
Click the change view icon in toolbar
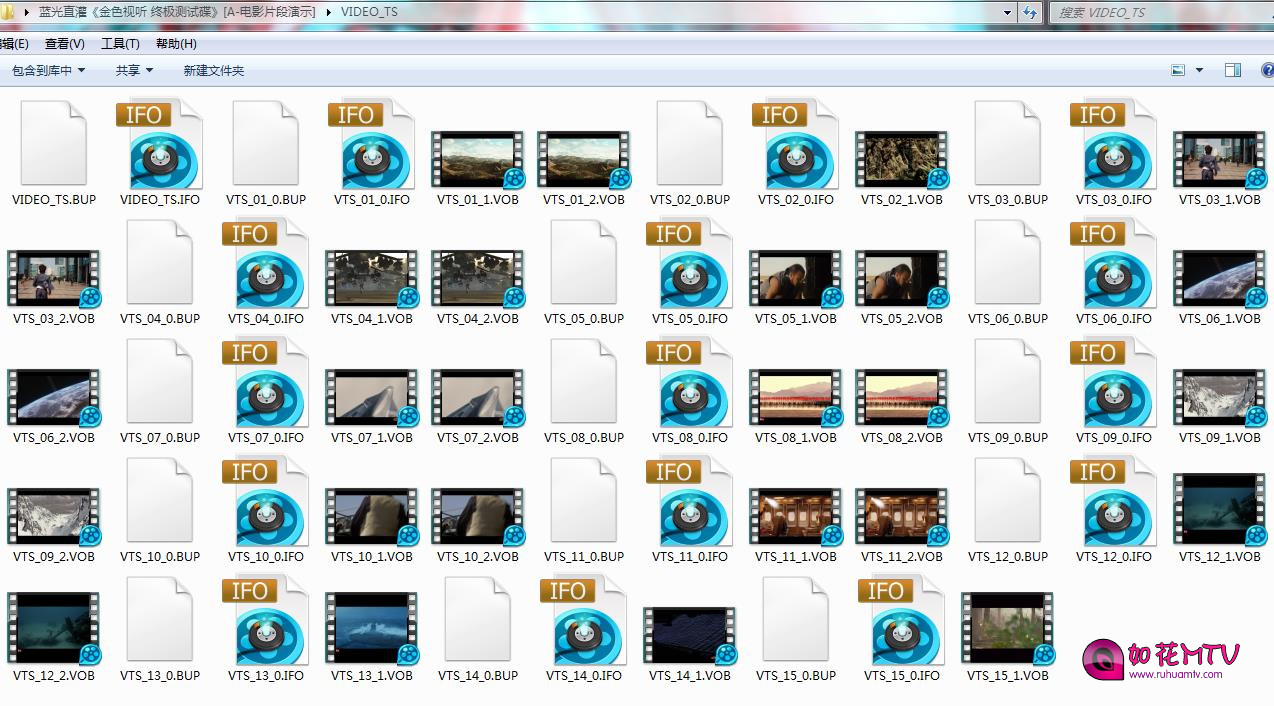pos(1178,70)
